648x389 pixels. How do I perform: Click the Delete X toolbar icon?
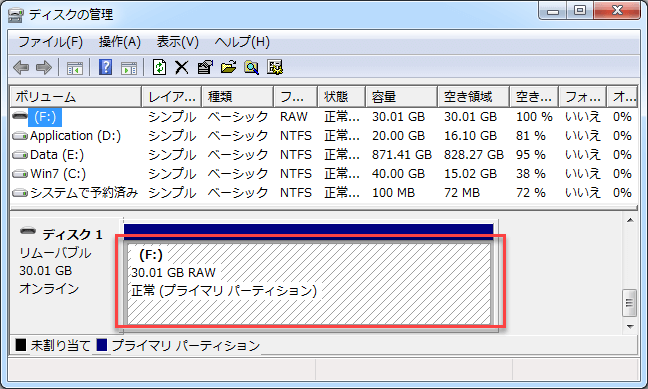click(x=181, y=67)
